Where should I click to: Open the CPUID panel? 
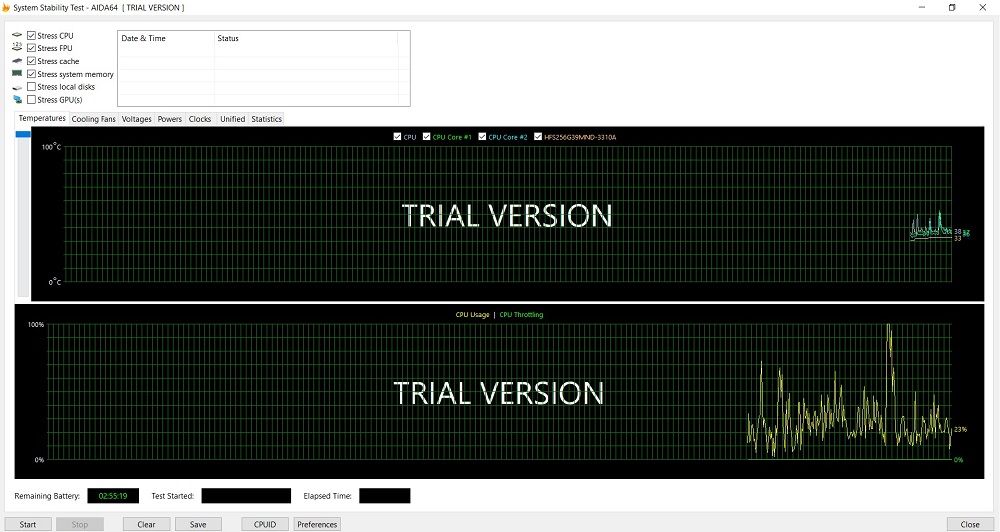265,524
